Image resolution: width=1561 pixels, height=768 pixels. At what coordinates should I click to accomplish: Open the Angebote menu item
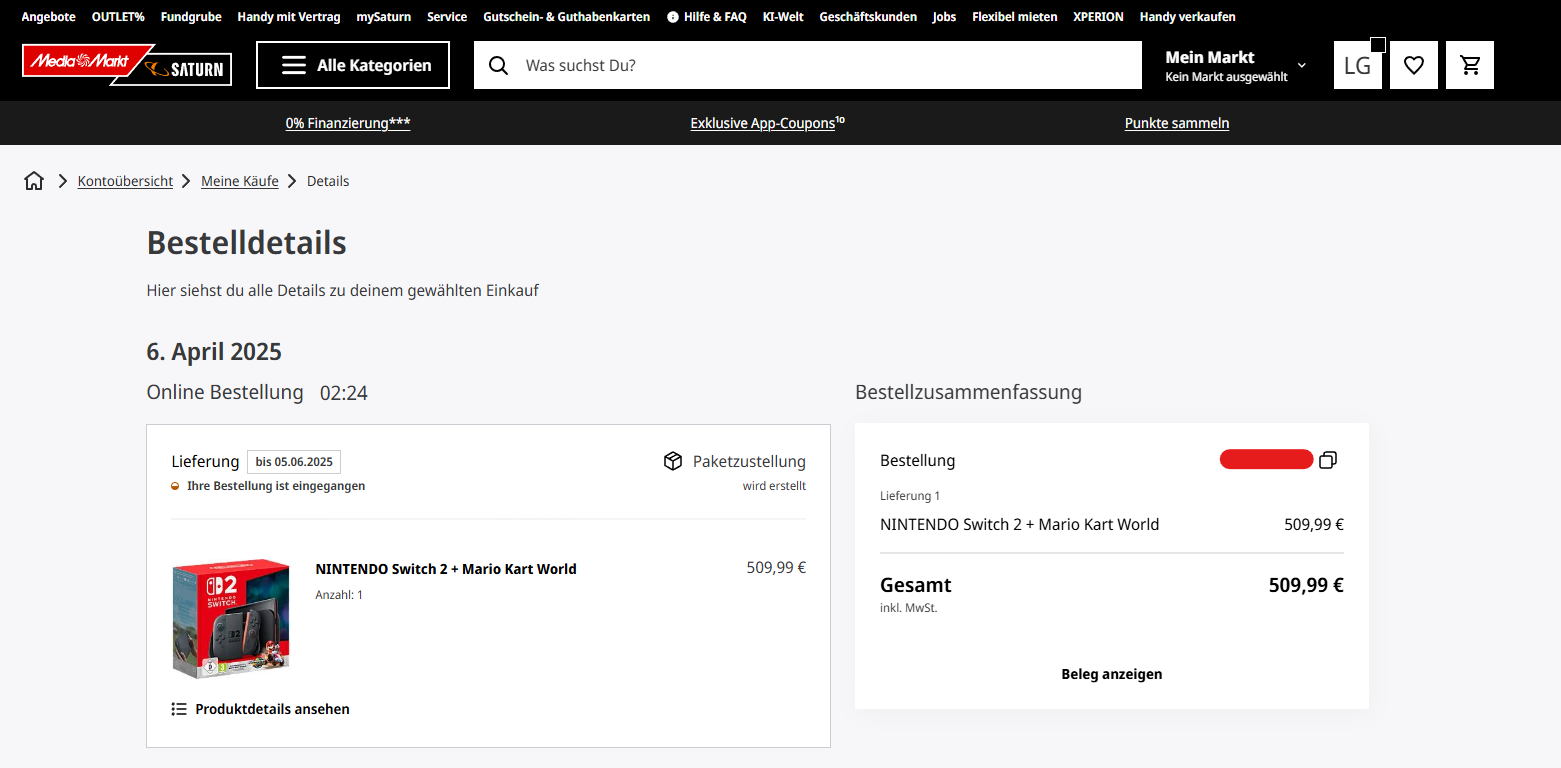(48, 17)
